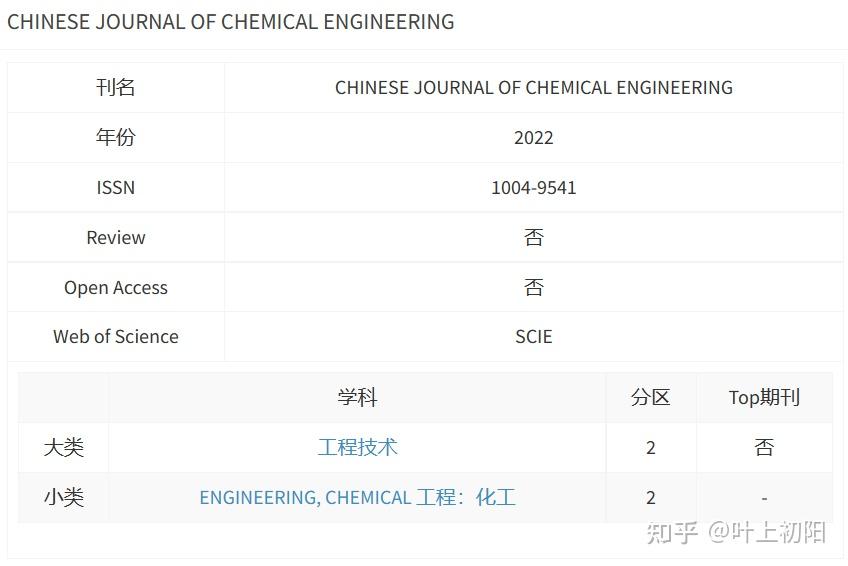Select the 小类 row label
The height and width of the screenshot is (566, 848).
pos(64,497)
